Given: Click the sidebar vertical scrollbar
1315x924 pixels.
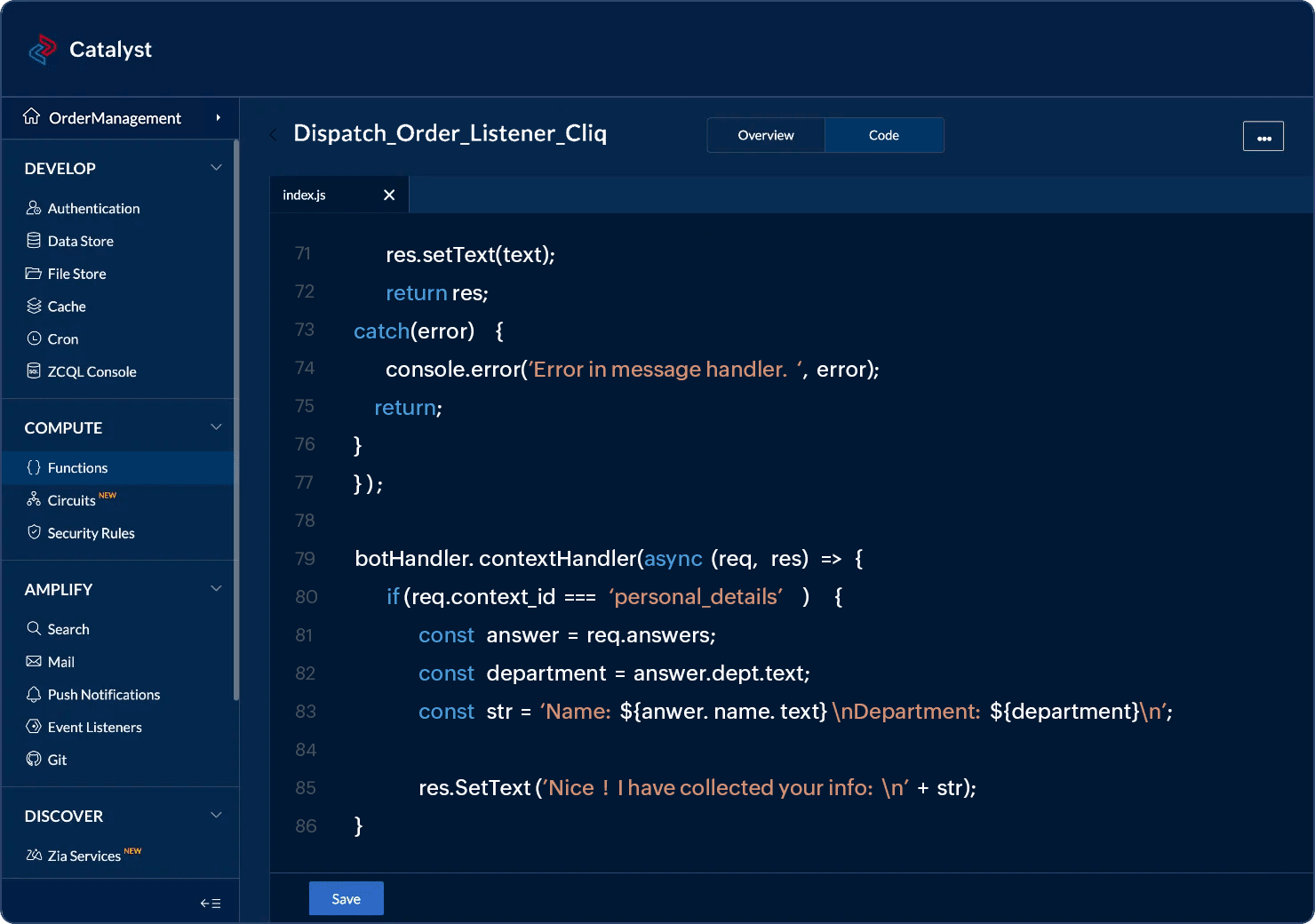Looking at the screenshot, I should pyautogui.click(x=235, y=419).
